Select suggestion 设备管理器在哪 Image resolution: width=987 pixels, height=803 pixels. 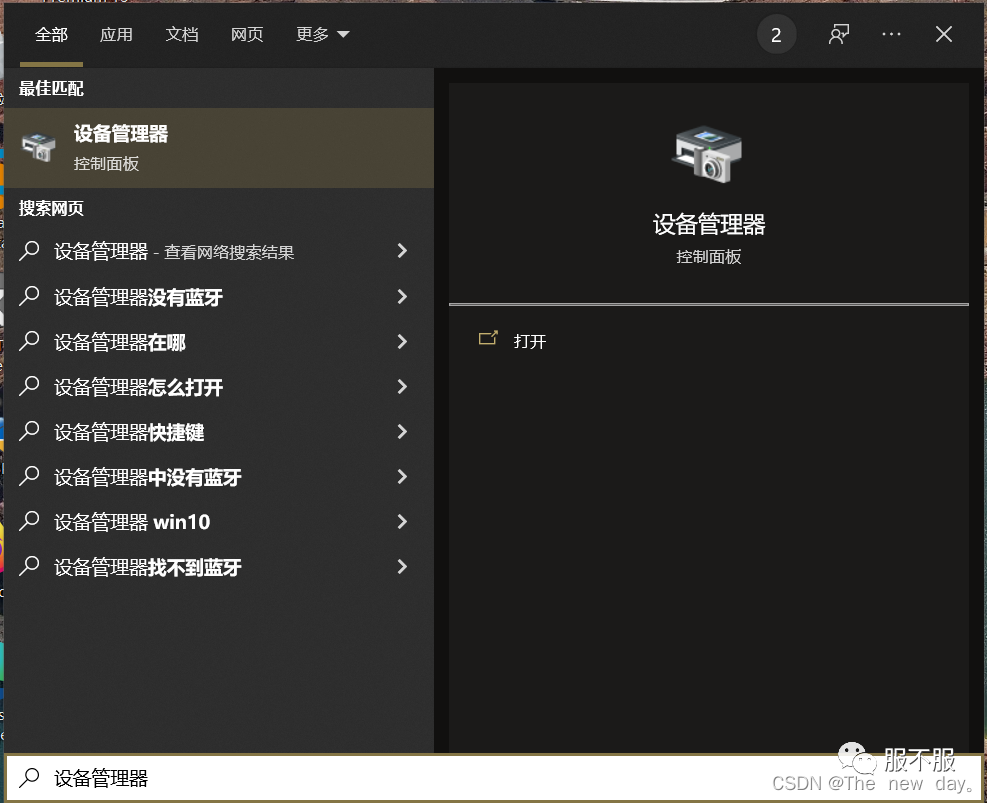tap(219, 342)
